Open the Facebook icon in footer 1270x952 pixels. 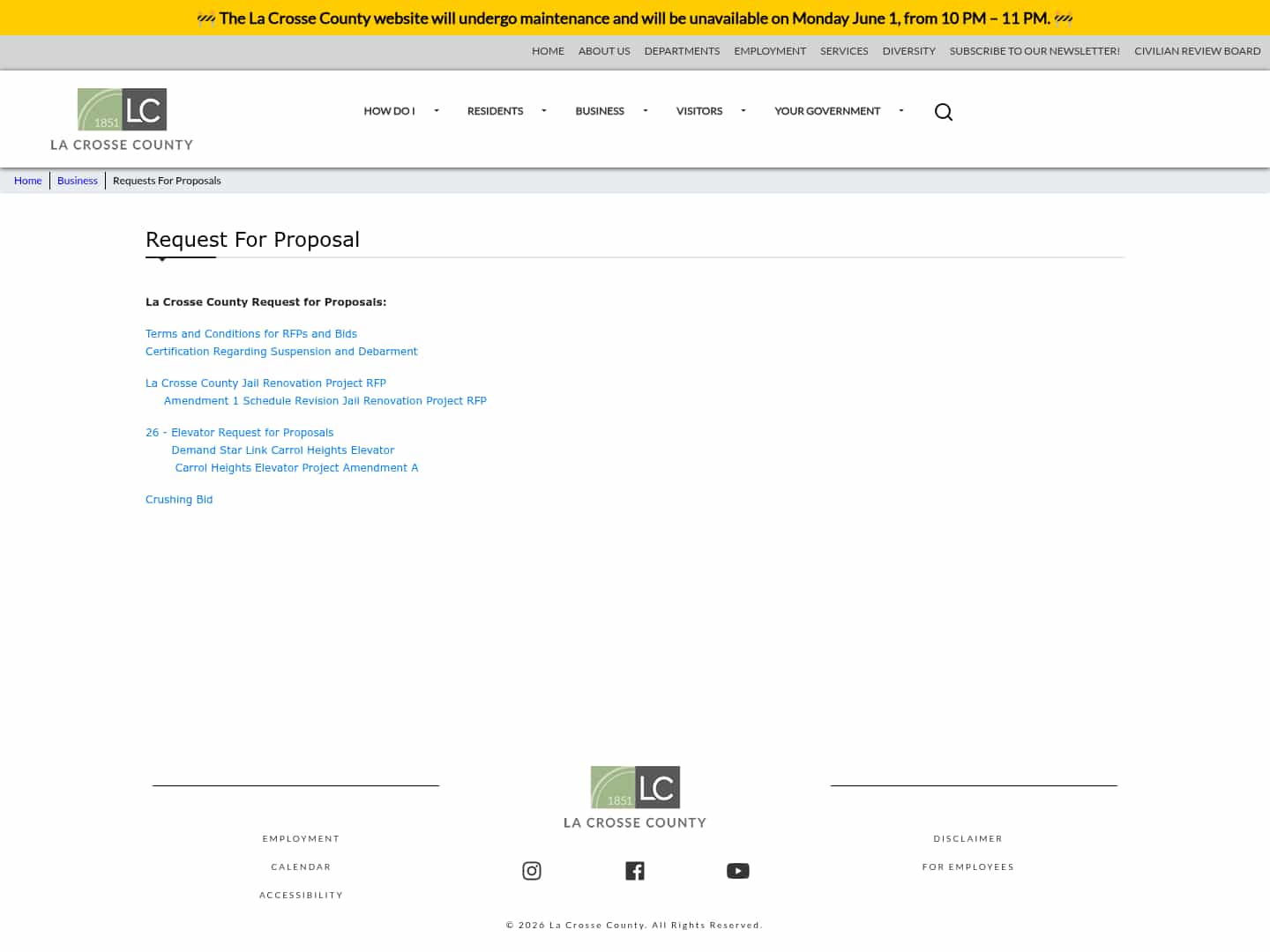635,871
